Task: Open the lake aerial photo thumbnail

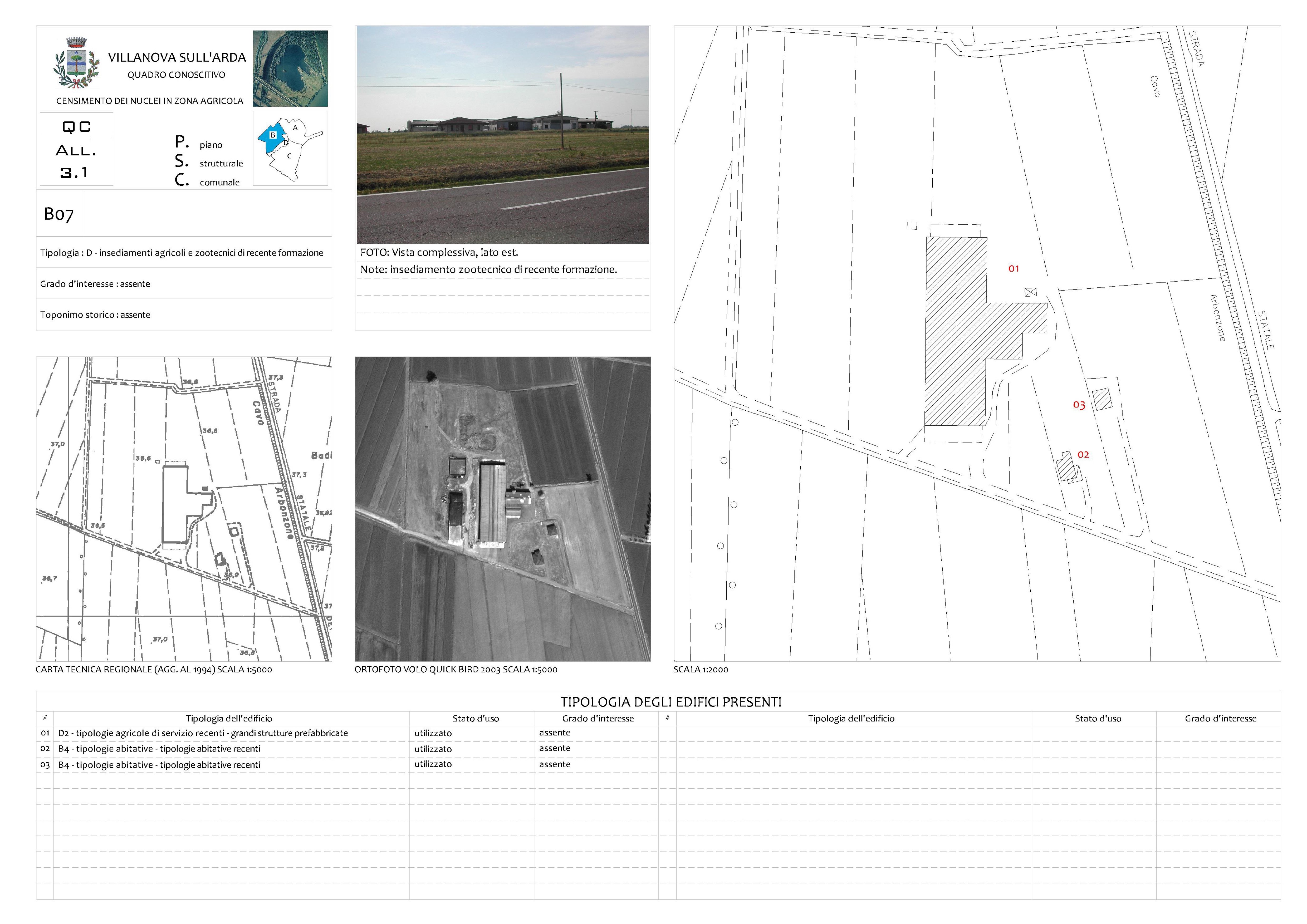Action: (290, 68)
